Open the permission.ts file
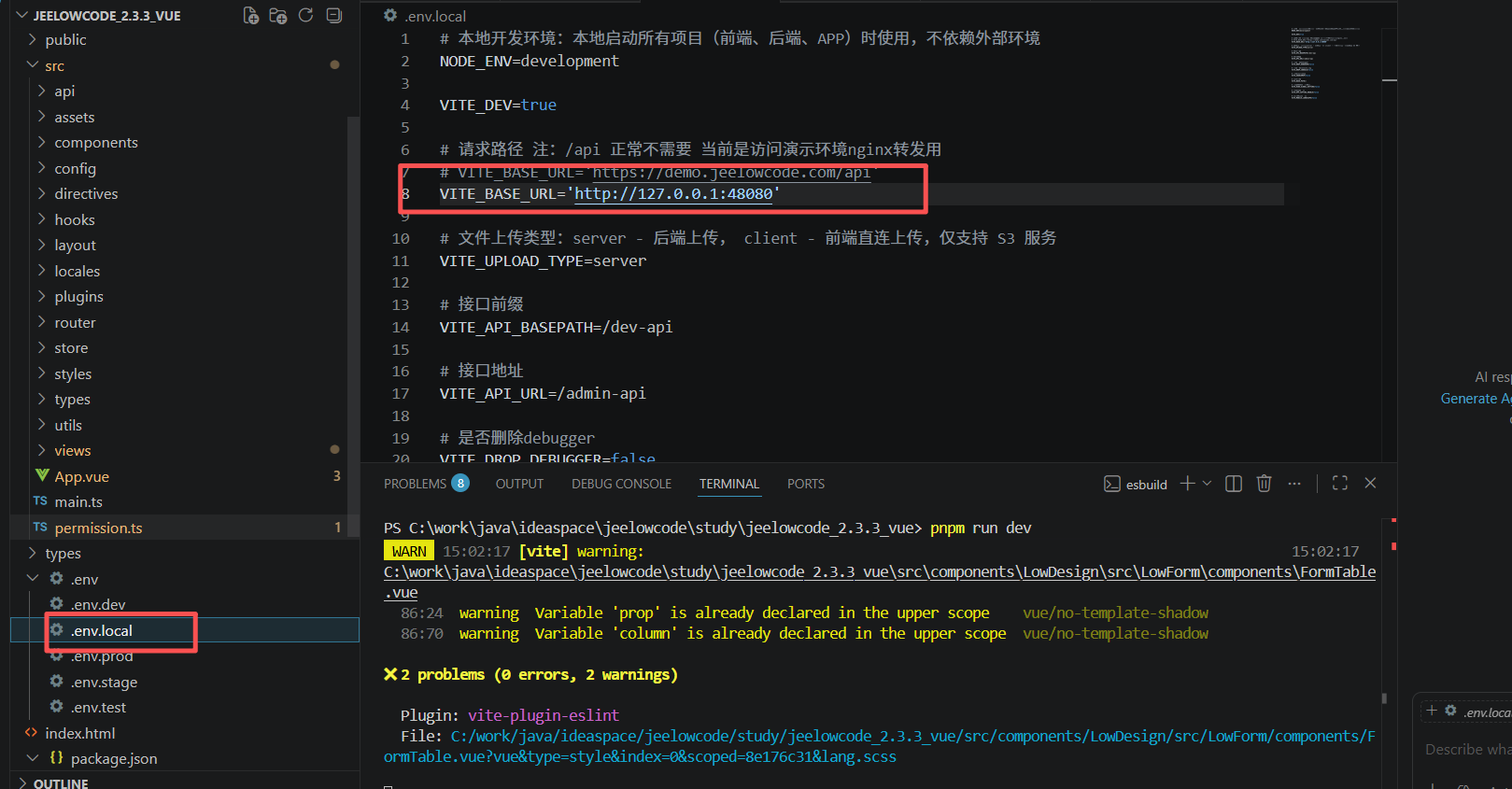The height and width of the screenshot is (789, 1512). (98, 528)
